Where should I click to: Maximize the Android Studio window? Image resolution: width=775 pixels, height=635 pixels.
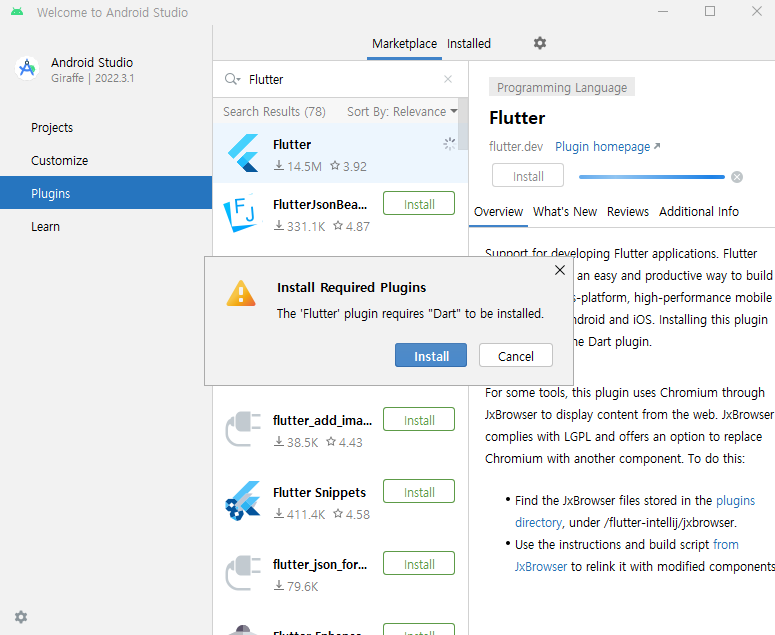pyautogui.click(x=710, y=11)
